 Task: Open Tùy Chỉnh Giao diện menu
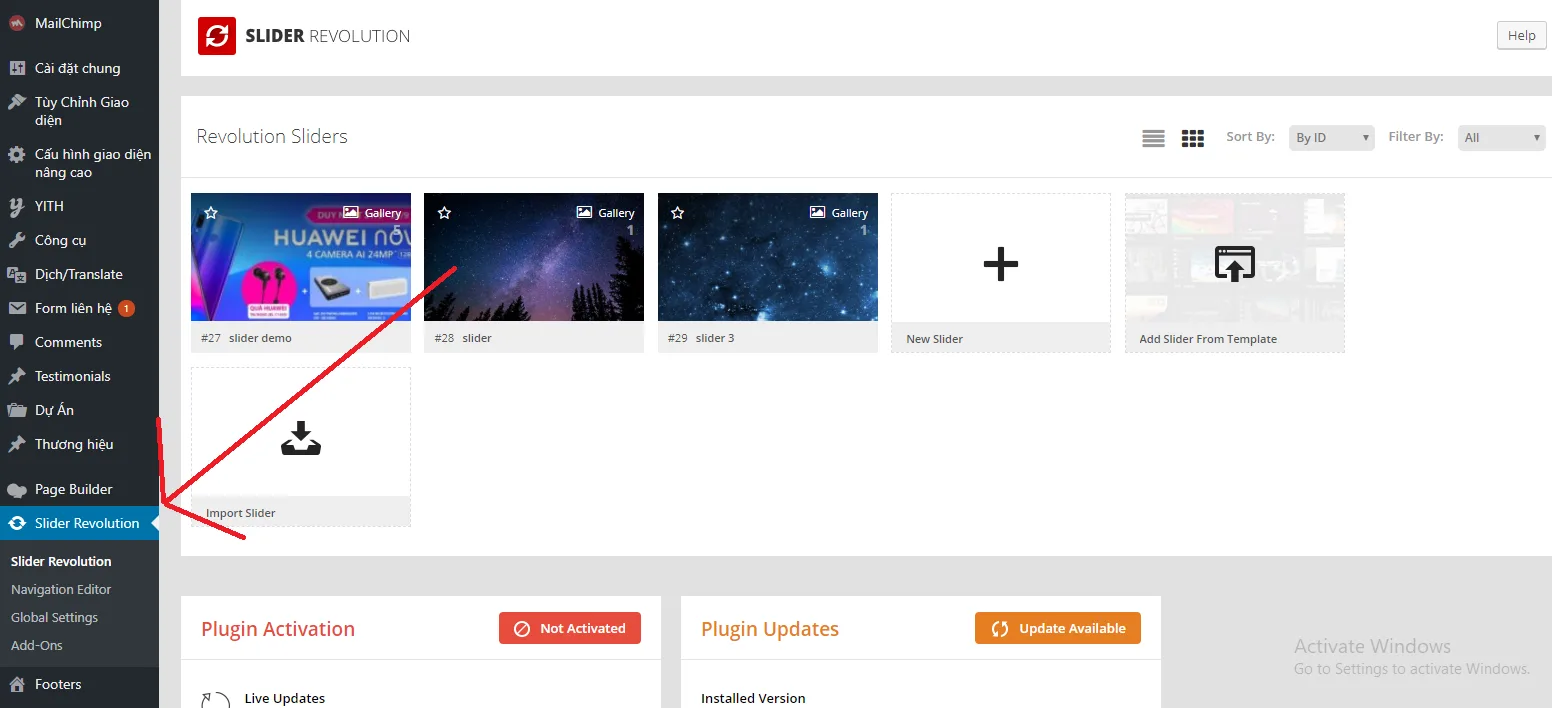point(80,111)
